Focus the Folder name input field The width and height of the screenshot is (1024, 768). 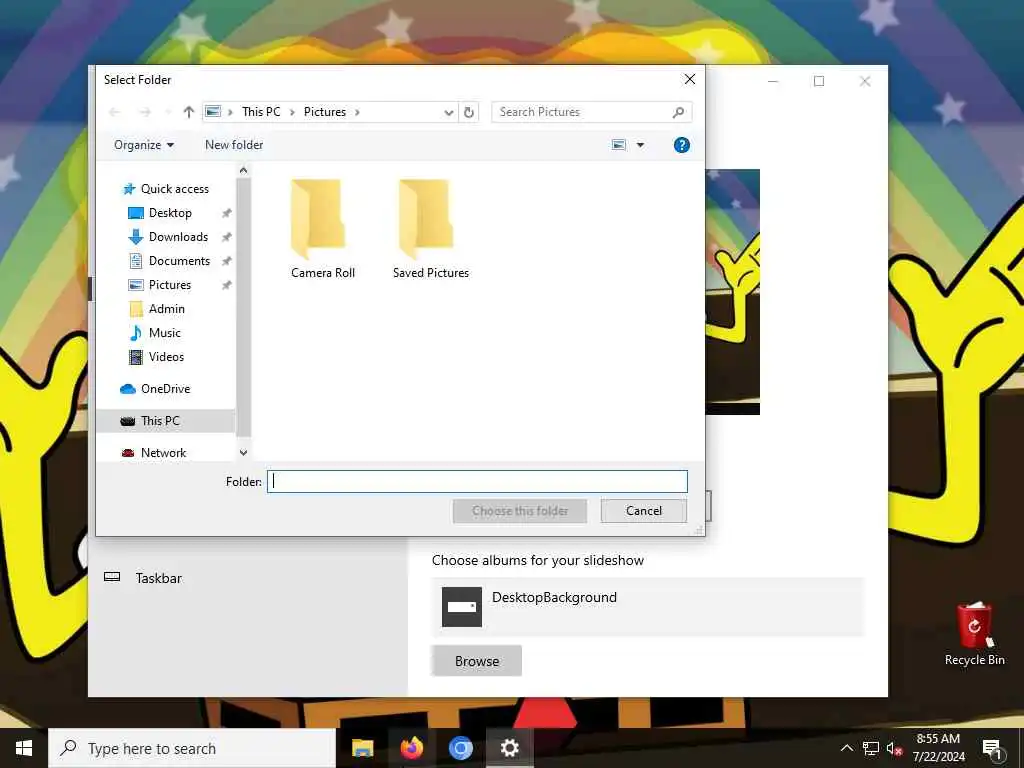[477, 481]
